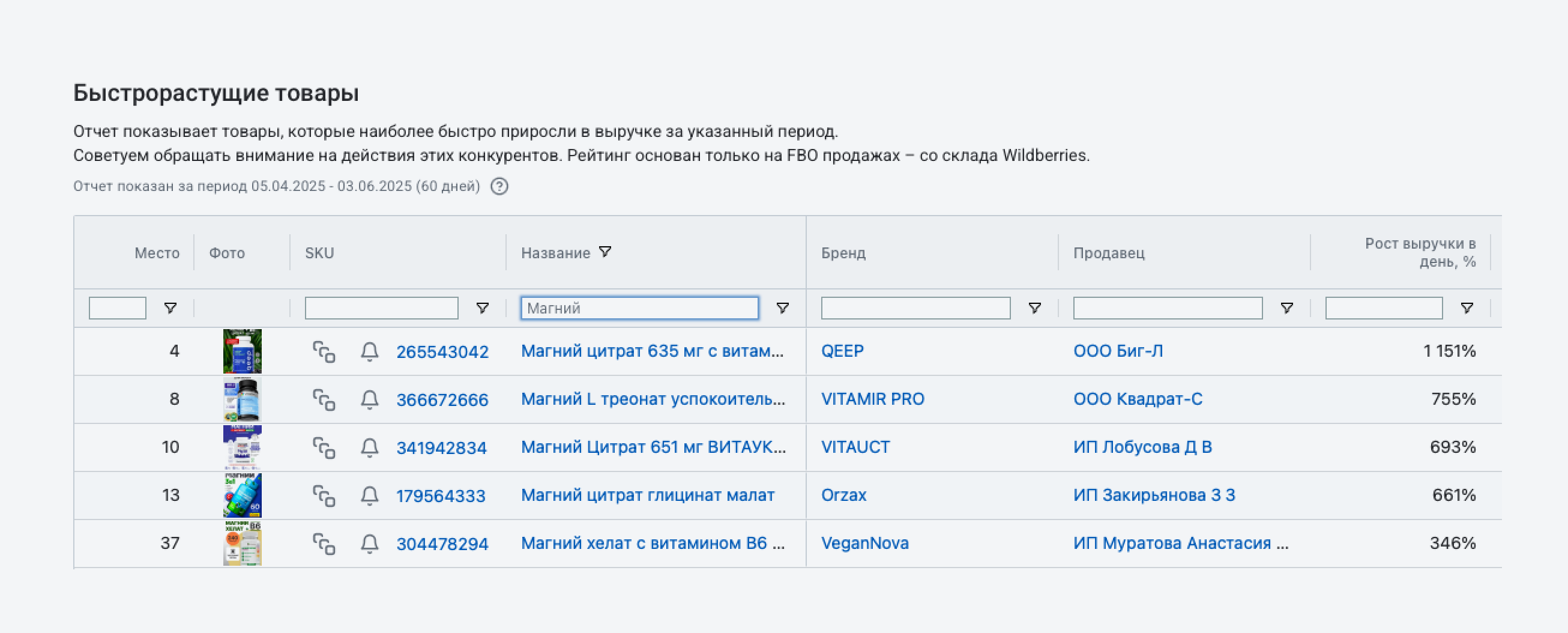Screen dimensions: 1568x633
Task: Open the Orzax brand link
Action: point(843,495)
